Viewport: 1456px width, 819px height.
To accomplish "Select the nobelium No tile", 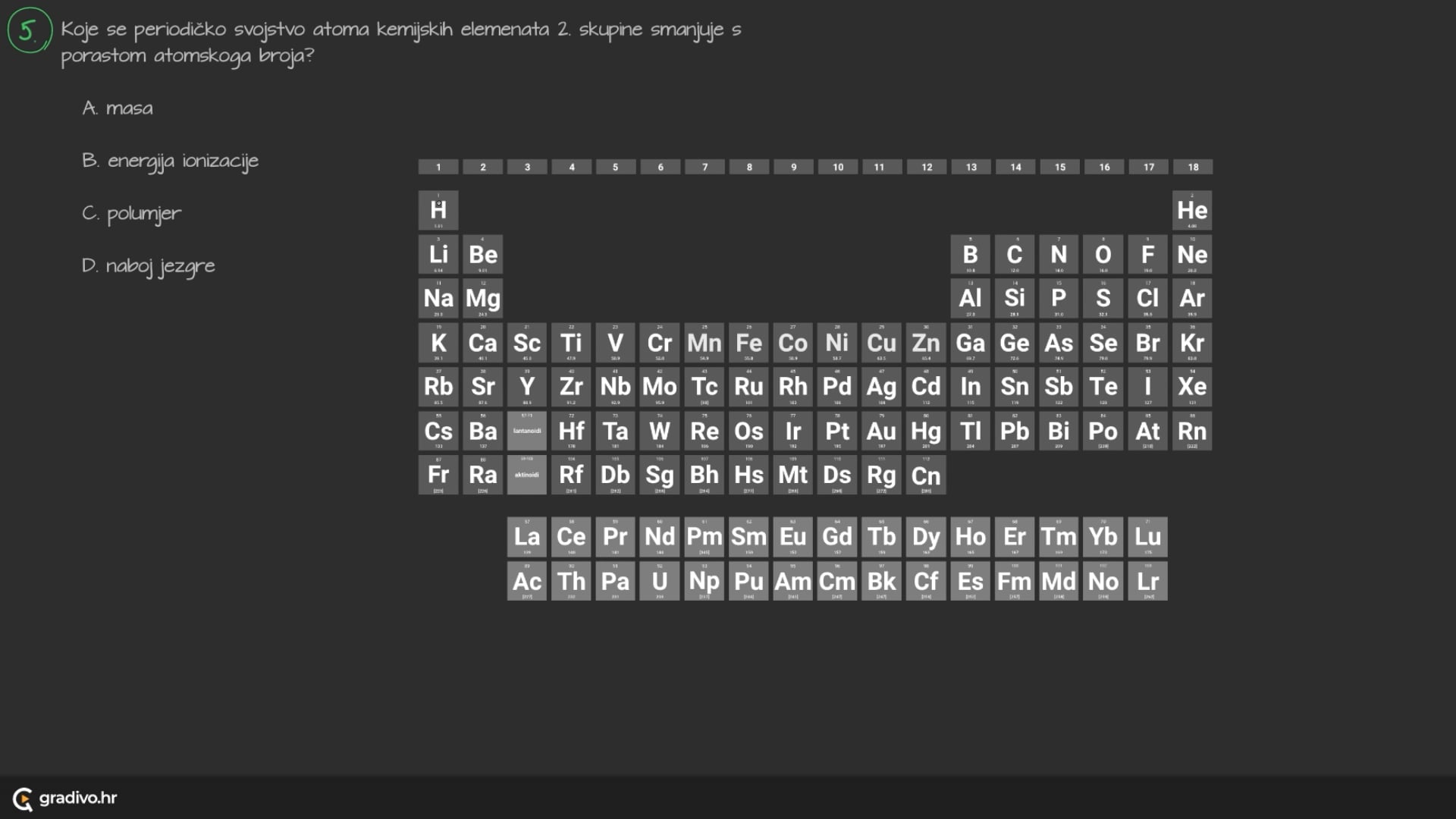I will click(1103, 581).
